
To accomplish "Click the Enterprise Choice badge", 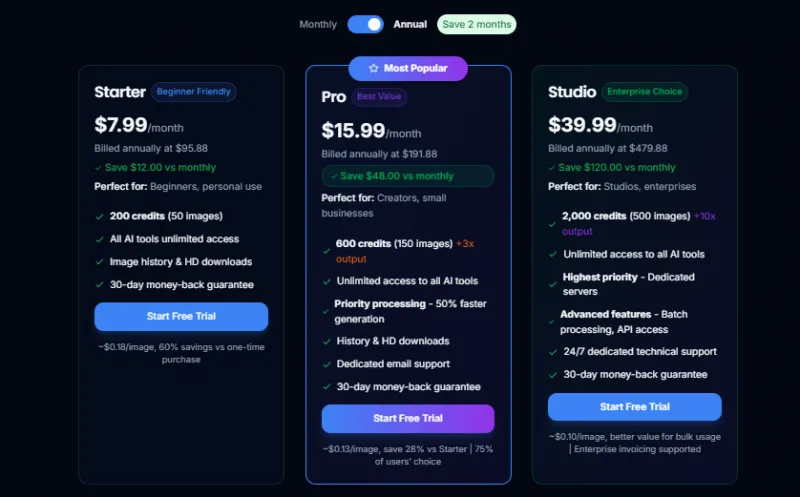I will pyautogui.click(x=644, y=91).
